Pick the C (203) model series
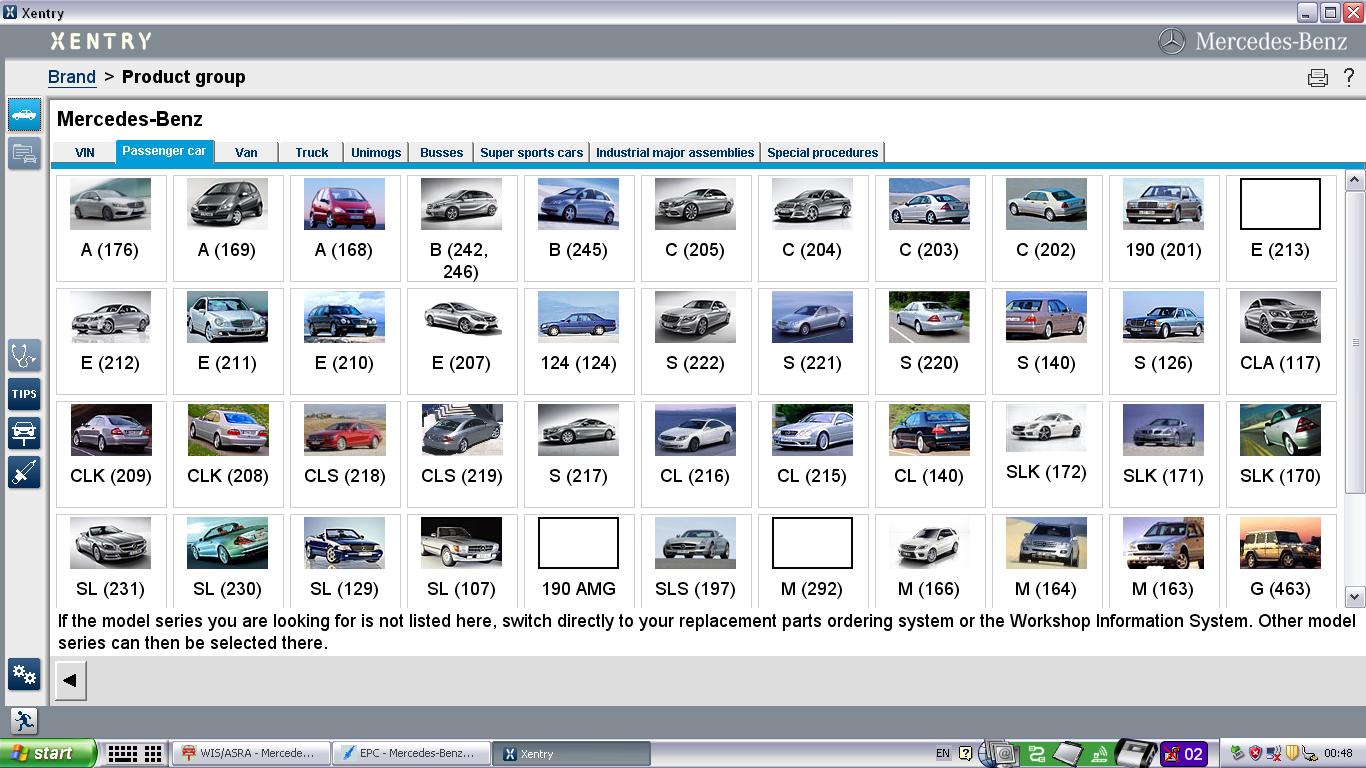 pyautogui.click(x=929, y=228)
